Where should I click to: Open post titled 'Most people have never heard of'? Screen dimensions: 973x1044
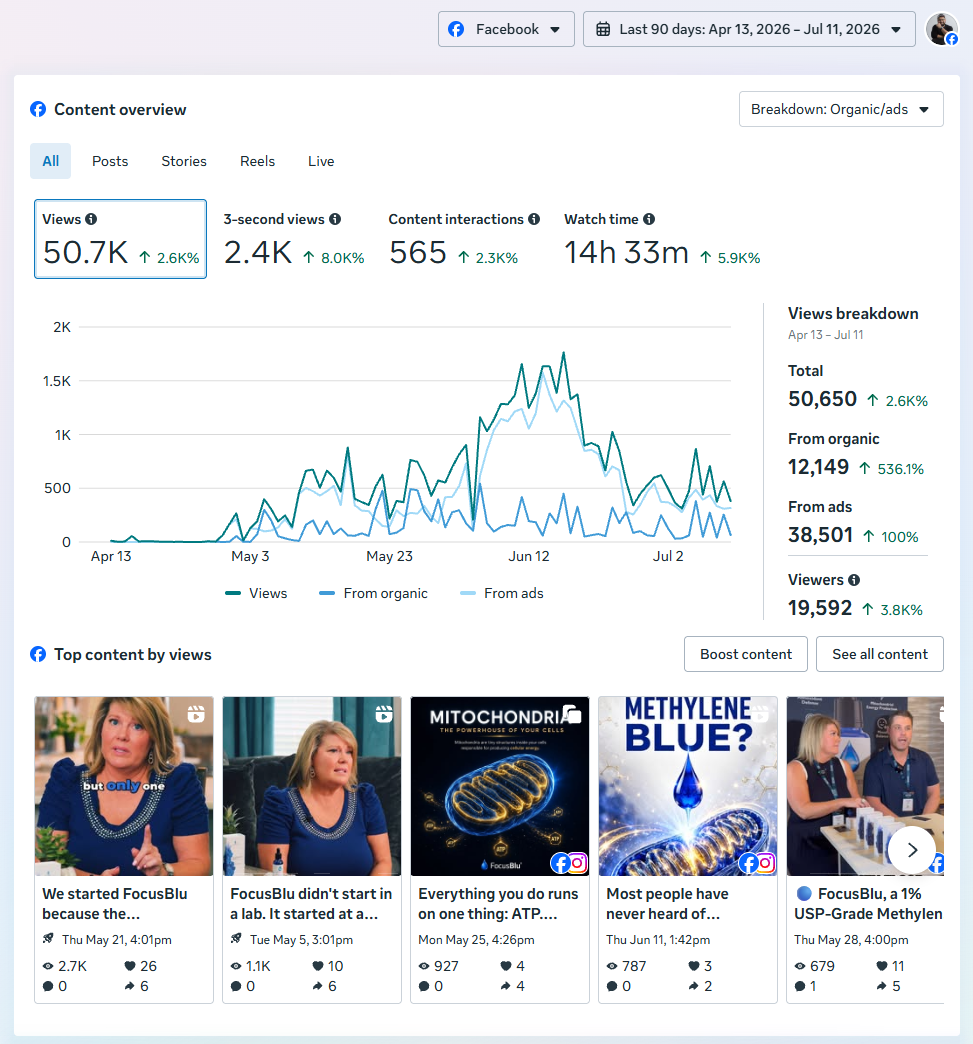tap(667, 904)
